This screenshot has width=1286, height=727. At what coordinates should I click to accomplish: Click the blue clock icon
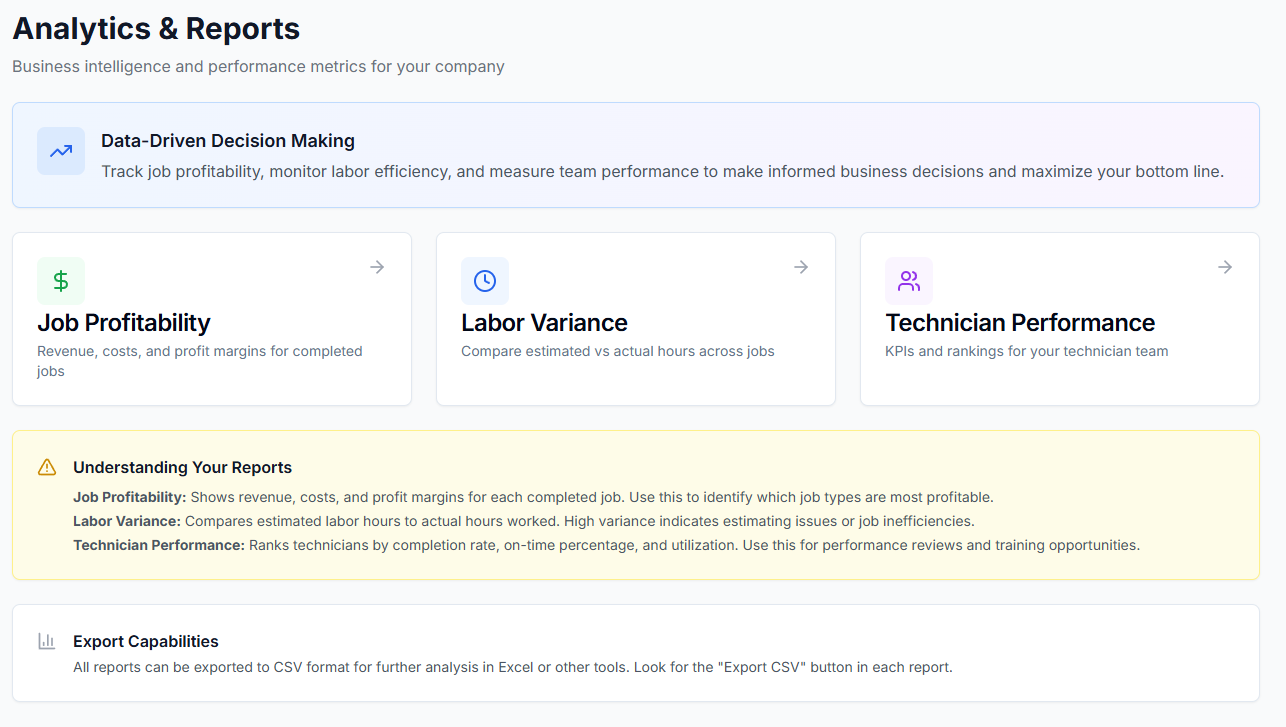click(x=485, y=281)
